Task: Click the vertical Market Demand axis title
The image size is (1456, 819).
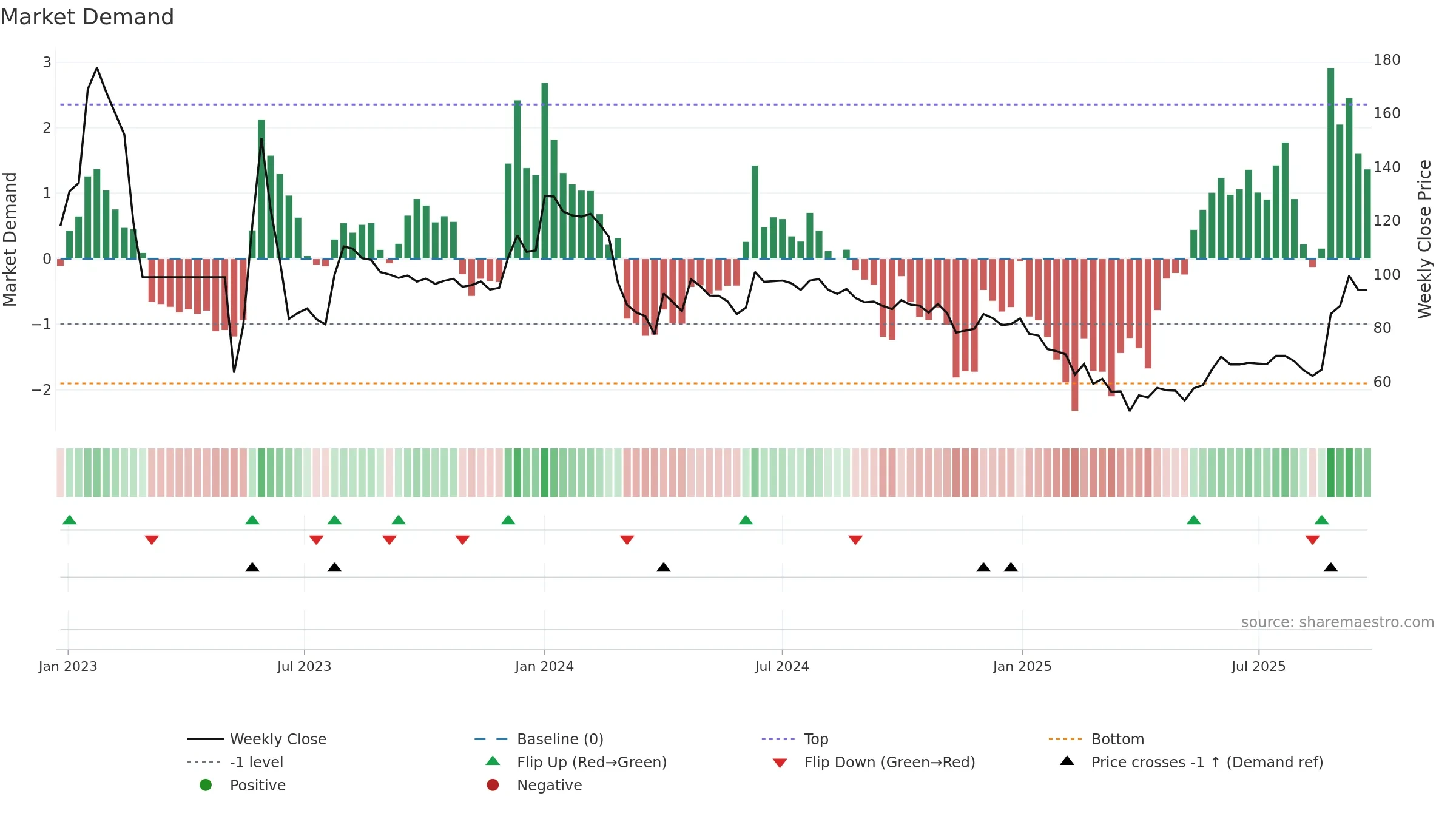Action: click(10, 239)
